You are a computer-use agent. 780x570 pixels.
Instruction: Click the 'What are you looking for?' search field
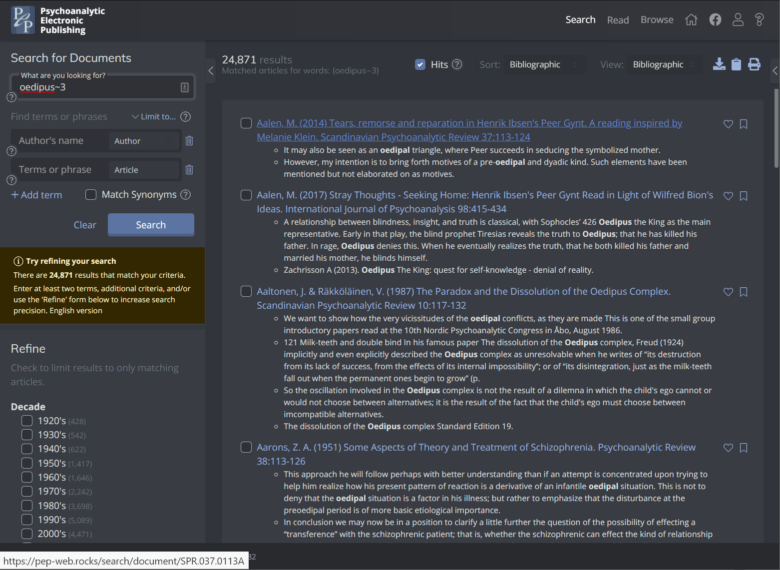pos(95,88)
